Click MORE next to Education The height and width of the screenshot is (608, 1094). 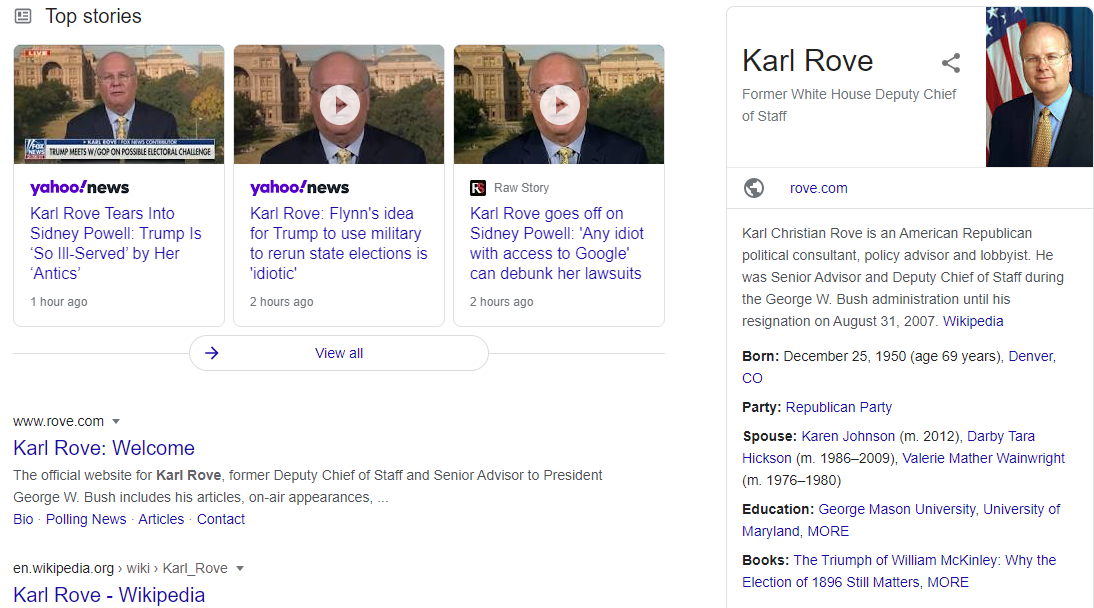click(828, 531)
